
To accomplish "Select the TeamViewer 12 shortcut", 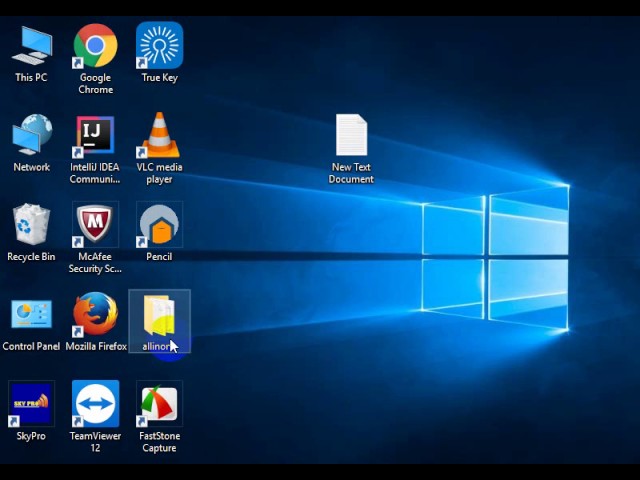I will [96, 403].
